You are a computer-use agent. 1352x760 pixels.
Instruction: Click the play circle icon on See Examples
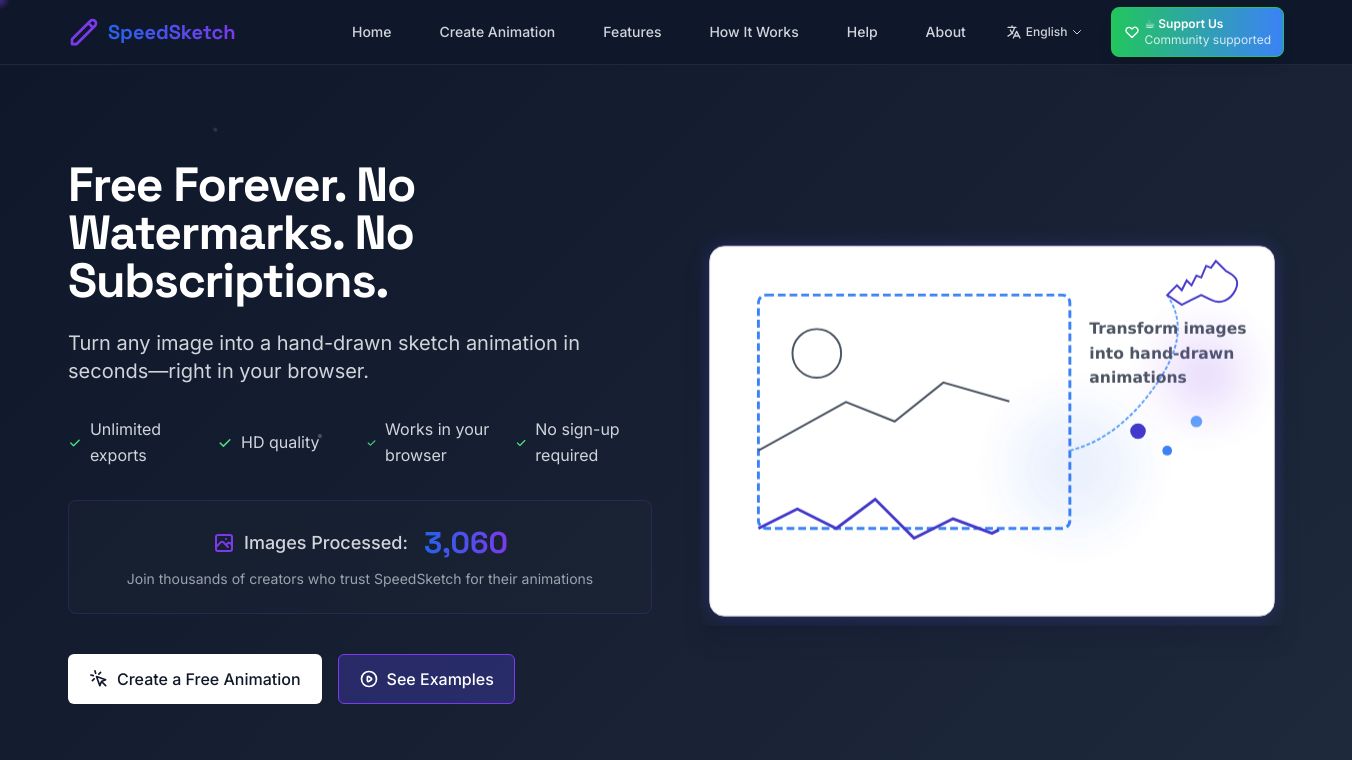(x=369, y=679)
